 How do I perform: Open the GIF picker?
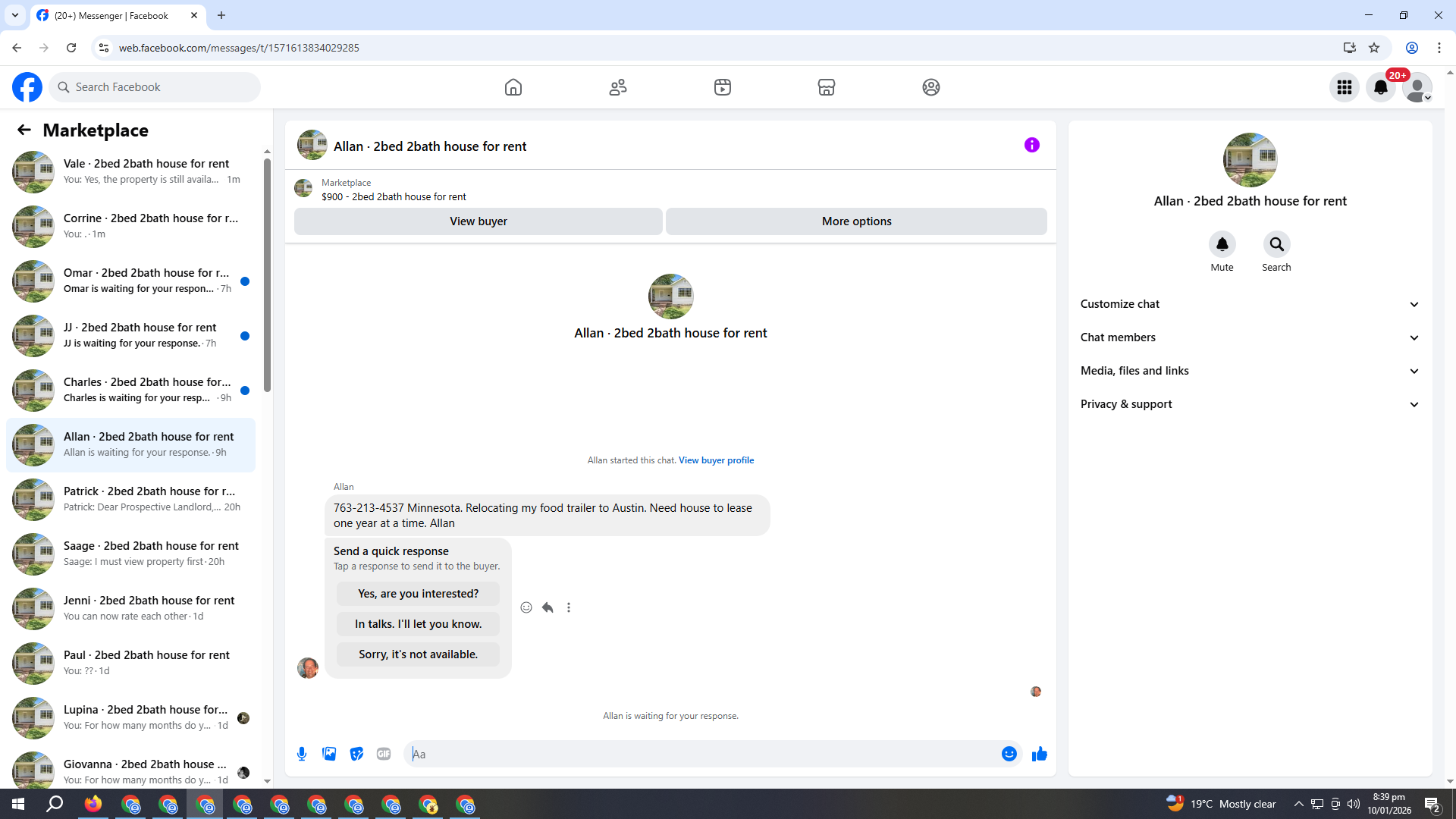click(x=384, y=754)
